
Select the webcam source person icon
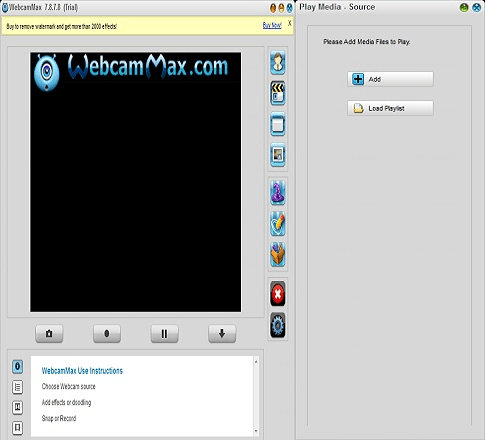click(278, 62)
